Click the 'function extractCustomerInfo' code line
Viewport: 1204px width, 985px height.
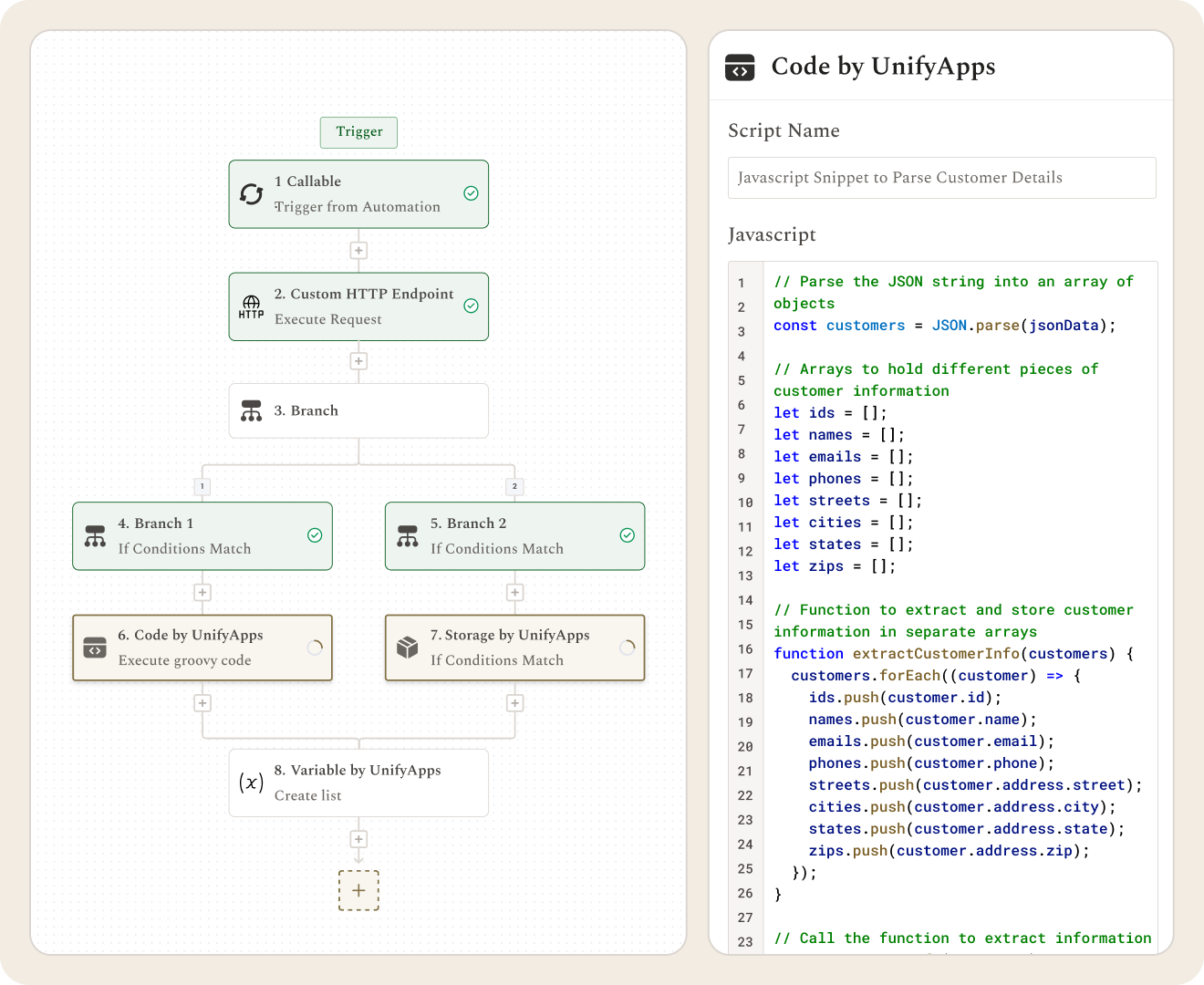tap(954, 654)
